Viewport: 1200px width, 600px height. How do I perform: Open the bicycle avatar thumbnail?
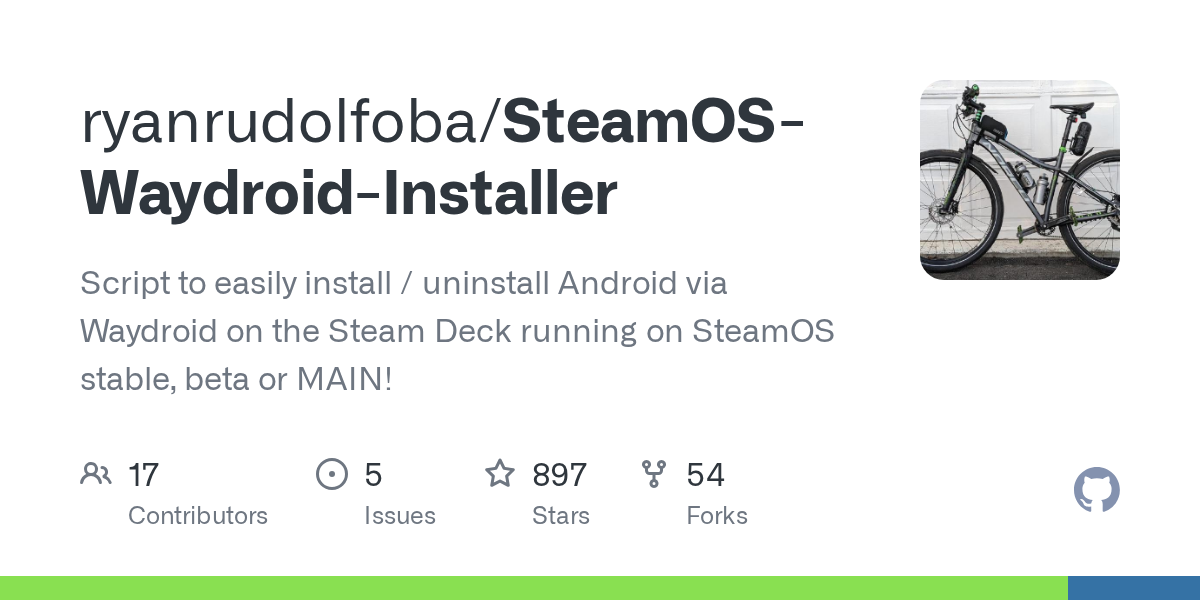coord(1019,180)
